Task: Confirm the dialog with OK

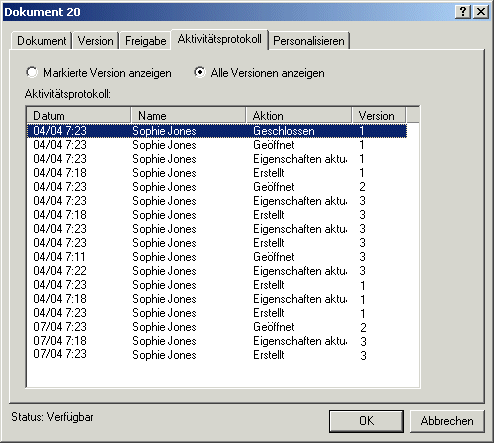Action: (x=366, y=421)
